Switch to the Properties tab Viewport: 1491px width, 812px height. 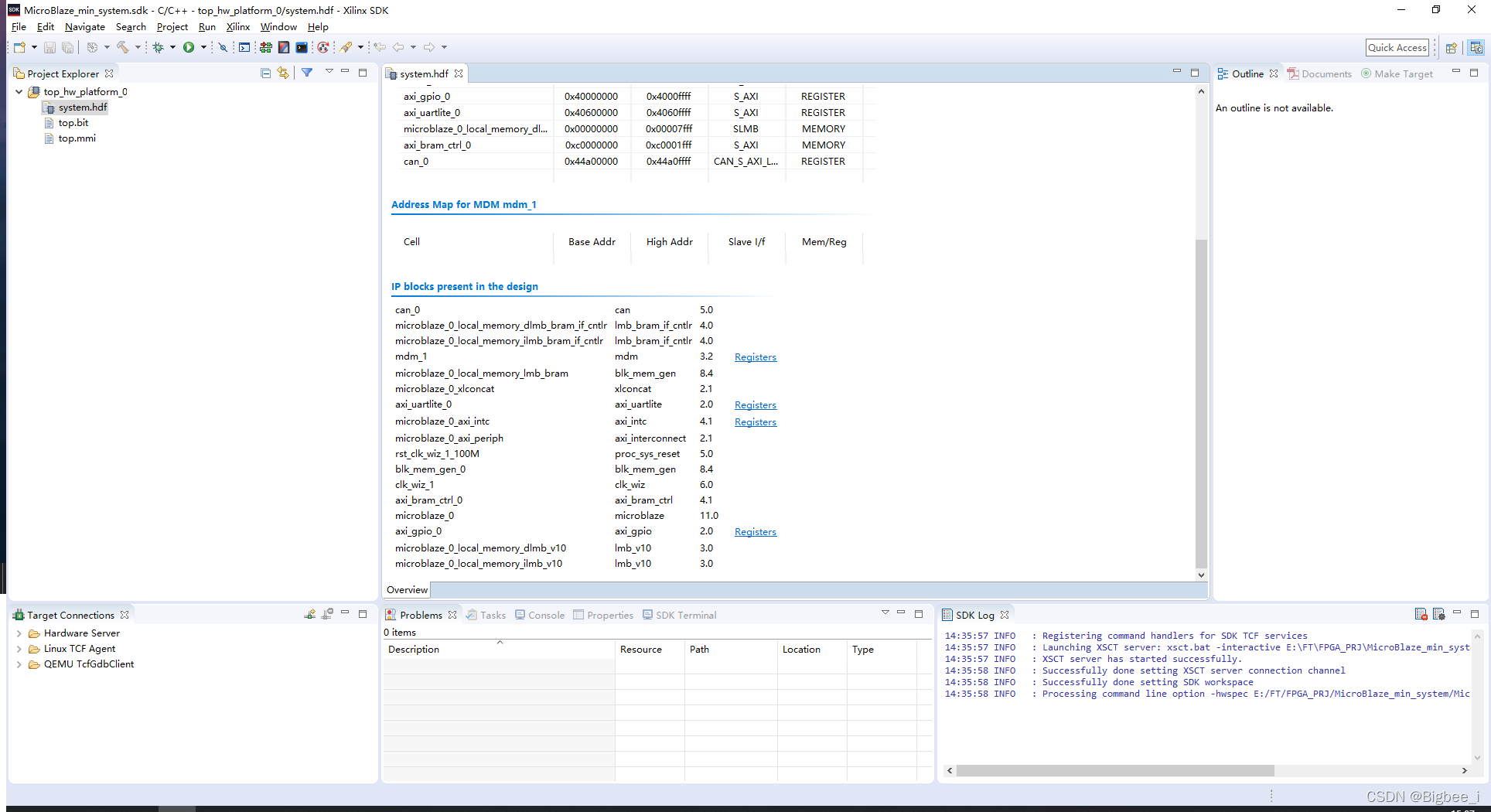603,615
